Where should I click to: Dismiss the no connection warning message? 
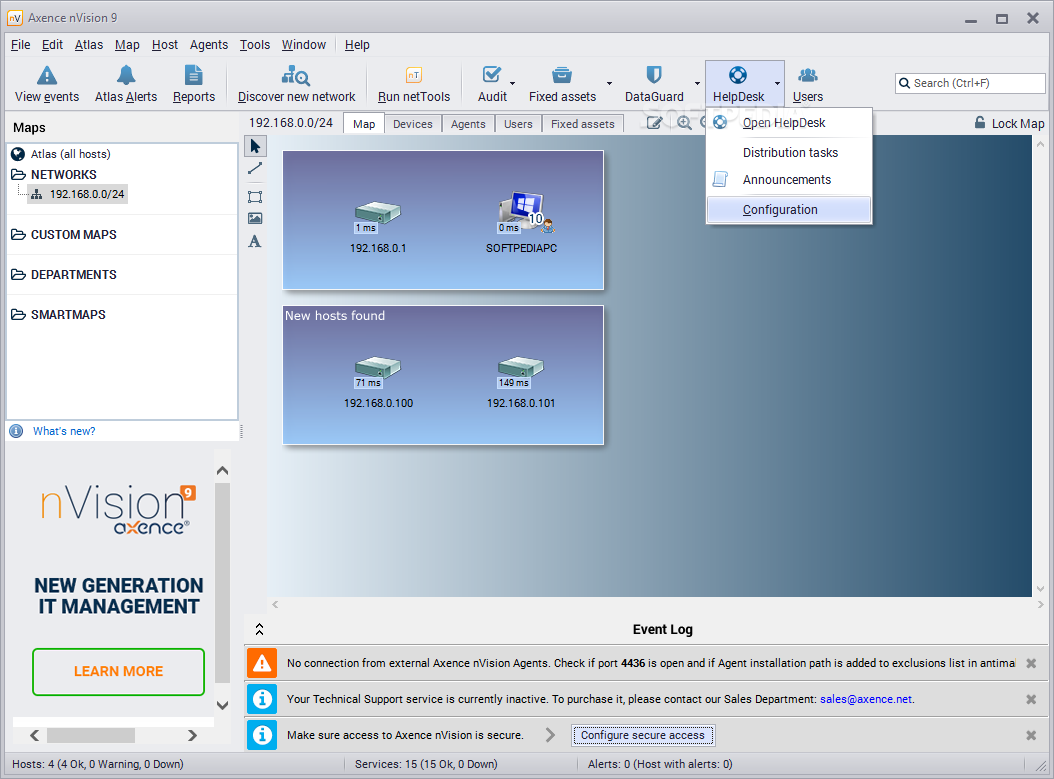(x=1030, y=663)
